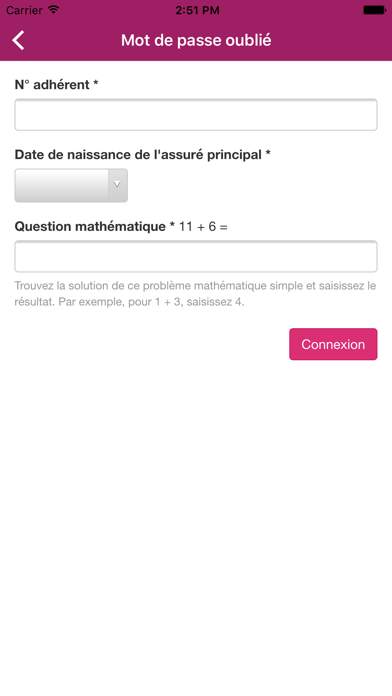Tap the 'Mot de passe oublié' title
Screen dimensions: 392x696
(196, 40)
